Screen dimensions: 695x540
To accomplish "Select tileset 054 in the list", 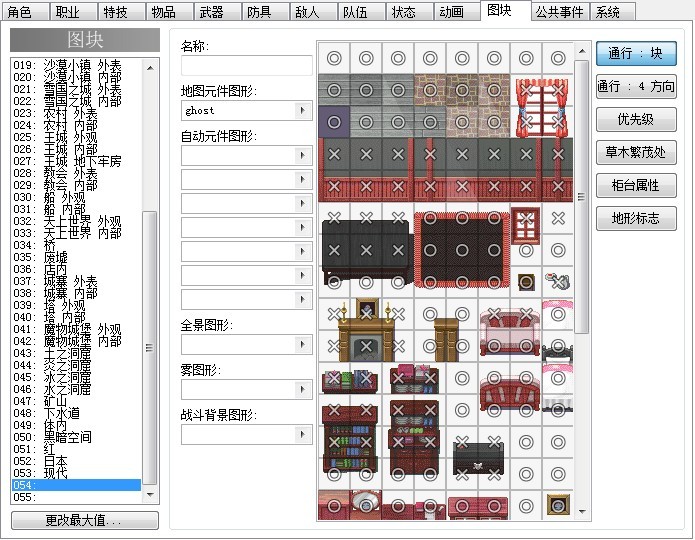I will coord(76,485).
